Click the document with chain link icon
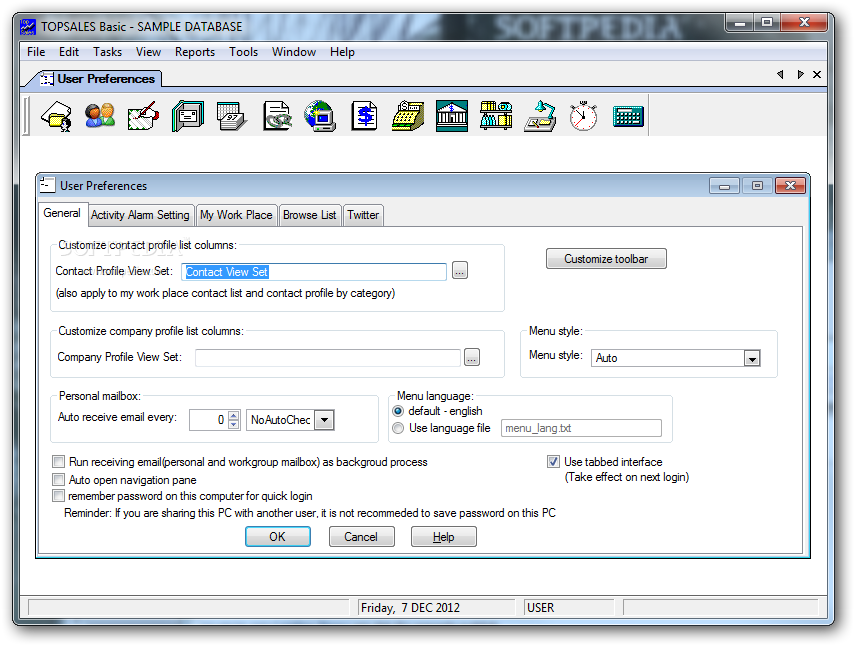The height and width of the screenshot is (646, 855). (x=276, y=116)
